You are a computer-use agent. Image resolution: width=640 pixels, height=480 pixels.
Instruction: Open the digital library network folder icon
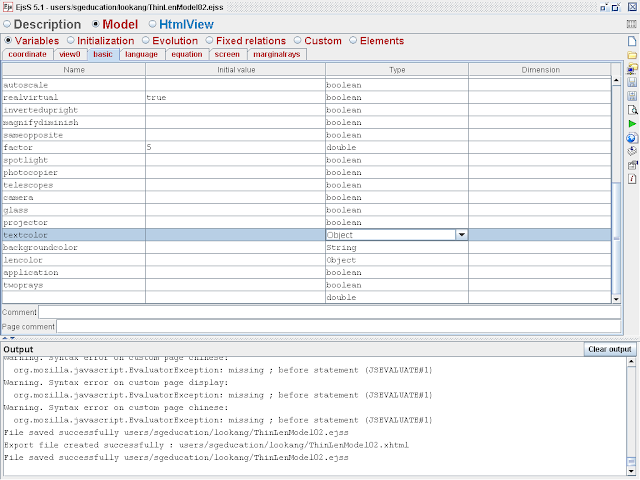click(632, 69)
